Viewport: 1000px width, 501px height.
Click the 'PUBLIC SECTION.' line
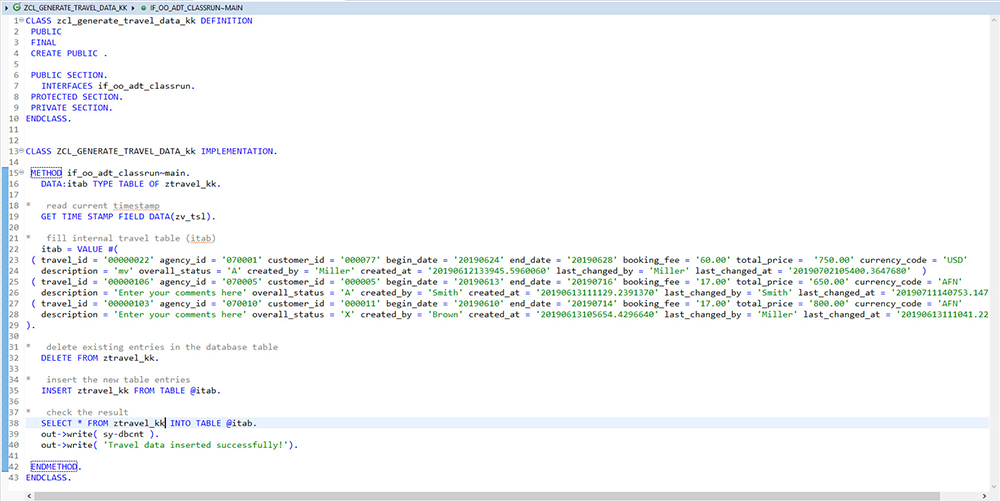(x=69, y=75)
